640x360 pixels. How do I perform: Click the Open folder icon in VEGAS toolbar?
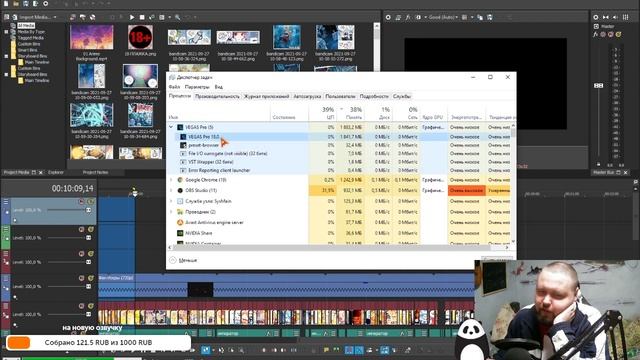click(16, 4)
